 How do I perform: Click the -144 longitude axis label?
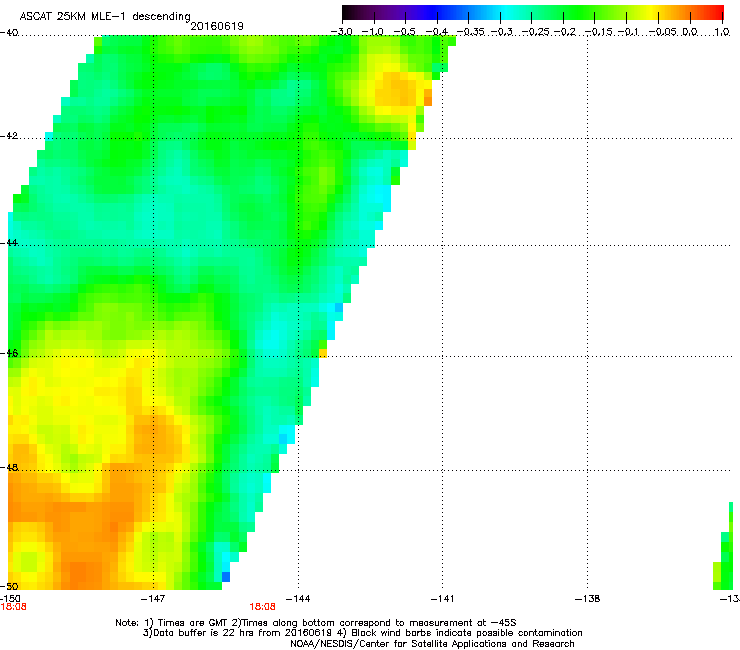tap(298, 599)
